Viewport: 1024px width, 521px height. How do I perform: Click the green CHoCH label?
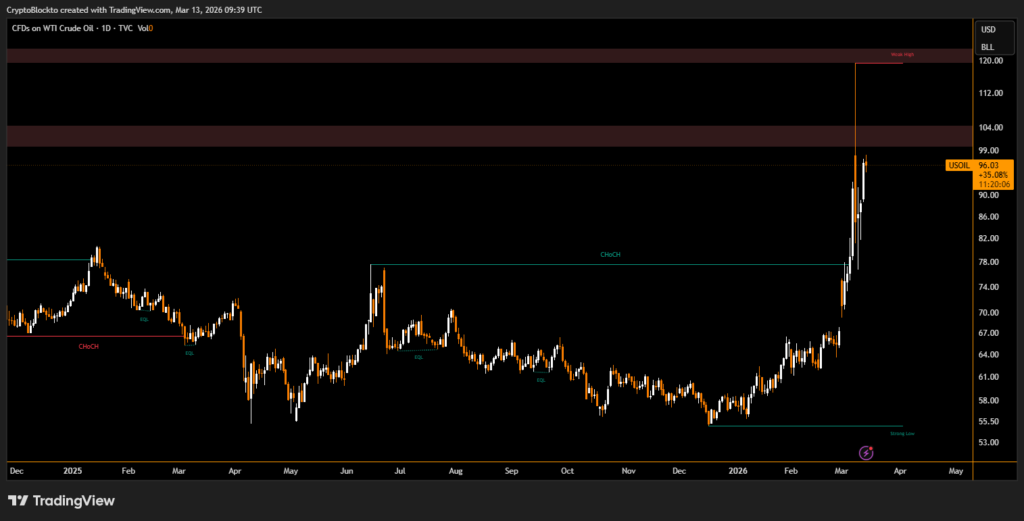click(x=610, y=255)
